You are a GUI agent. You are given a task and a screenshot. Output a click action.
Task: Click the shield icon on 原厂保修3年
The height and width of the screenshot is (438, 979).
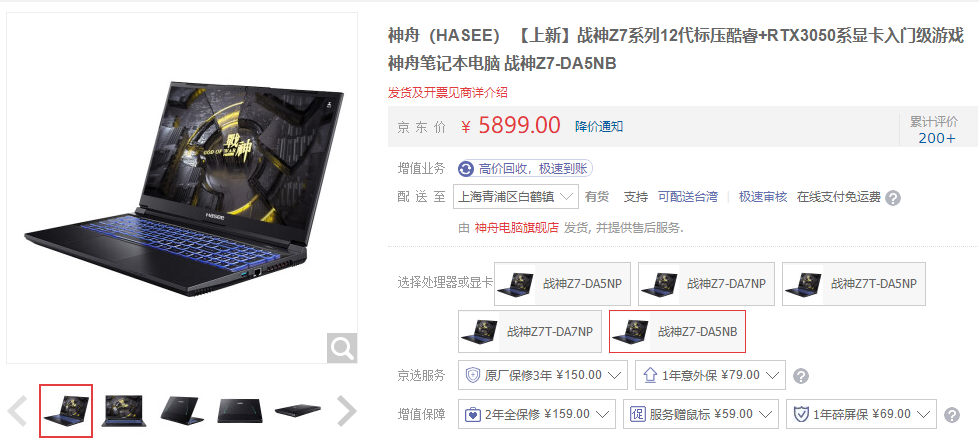point(473,376)
